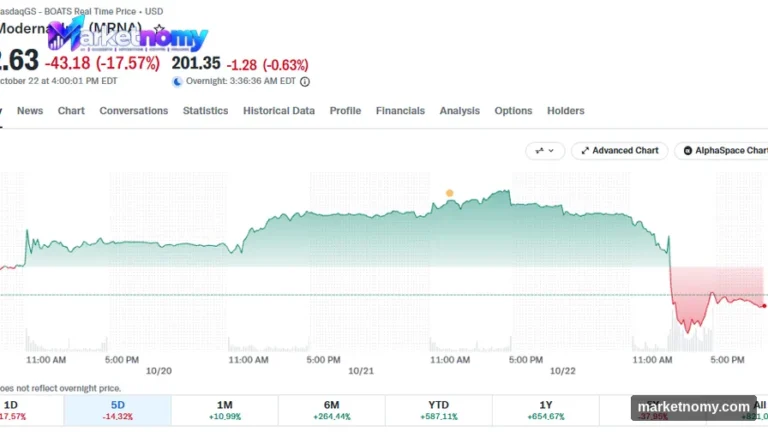
Task: Click the overnight price info icon
Action: pos(305,82)
